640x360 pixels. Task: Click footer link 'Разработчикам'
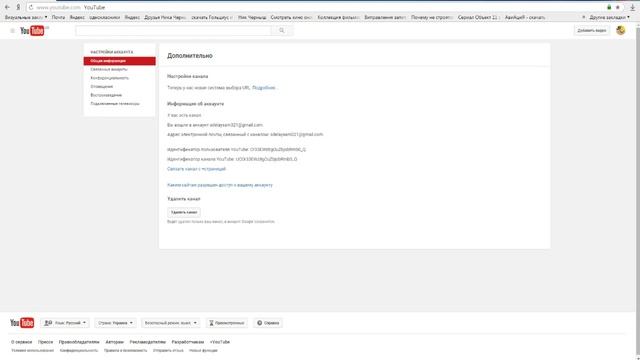pos(187,342)
